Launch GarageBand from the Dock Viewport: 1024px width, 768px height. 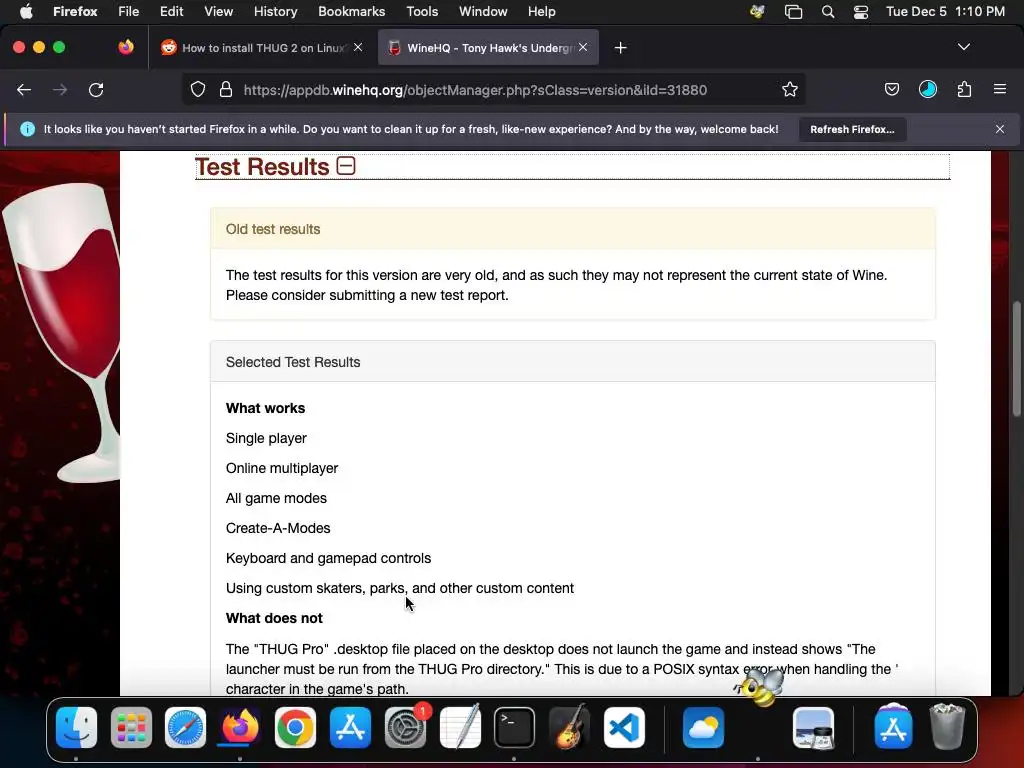coord(569,727)
